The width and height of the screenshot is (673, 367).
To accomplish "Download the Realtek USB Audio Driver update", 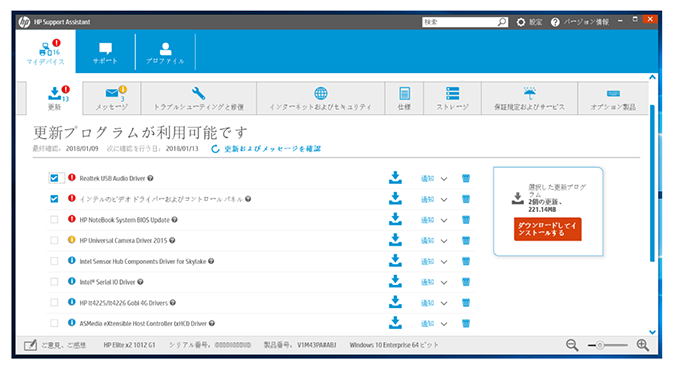I will pyautogui.click(x=395, y=178).
